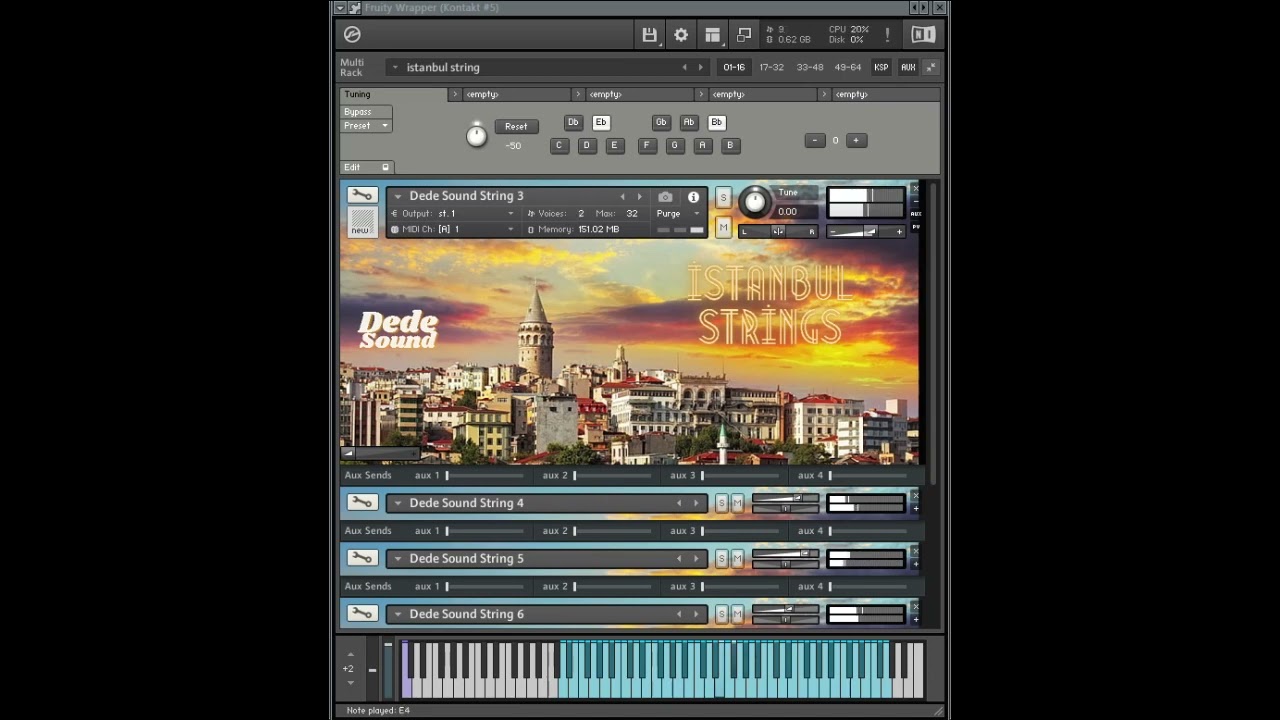Solo Dede Sound String 3
The width and height of the screenshot is (1280, 720).
[x=723, y=197]
